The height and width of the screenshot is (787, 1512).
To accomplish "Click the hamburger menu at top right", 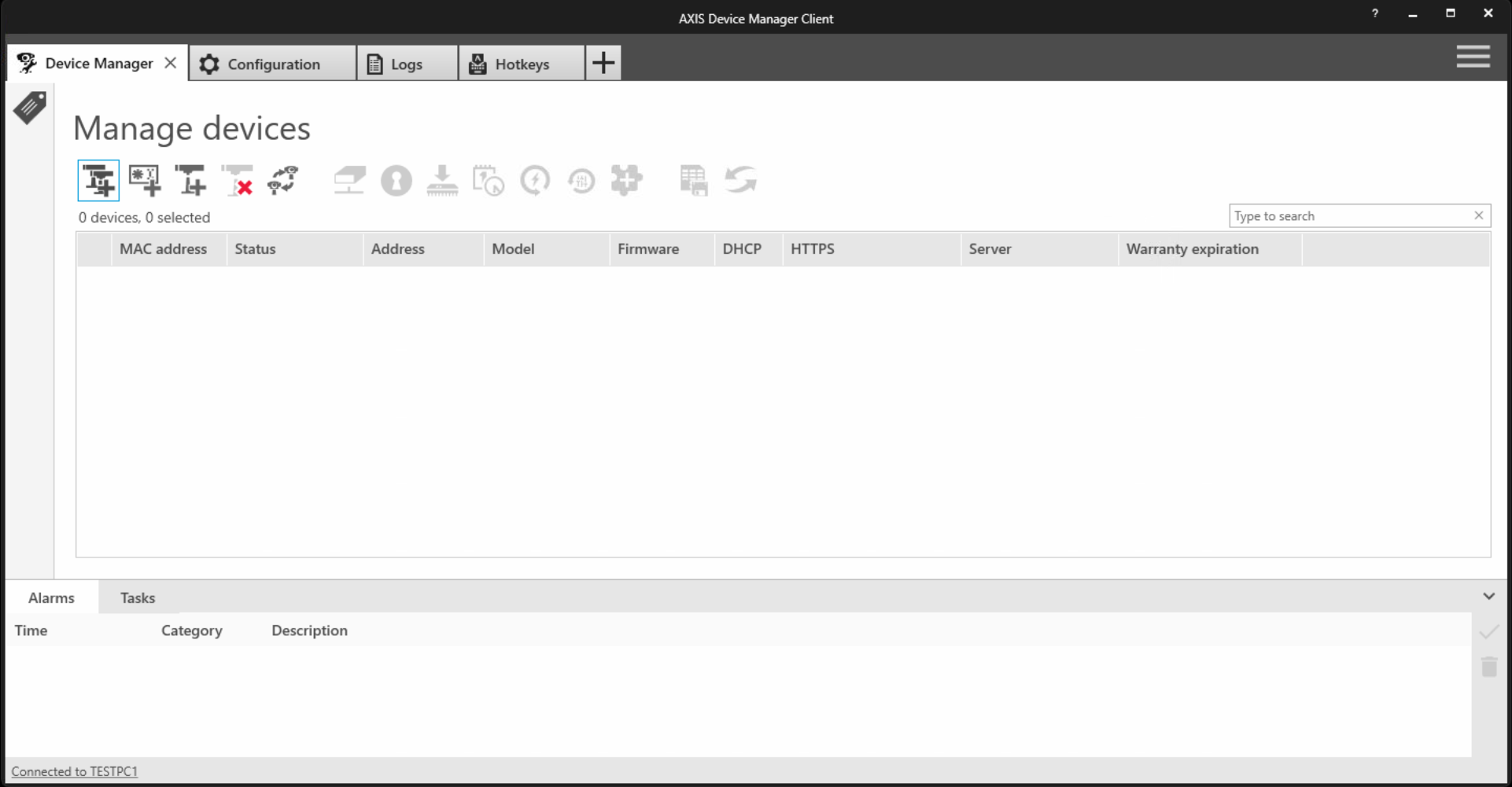I will [x=1473, y=57].
